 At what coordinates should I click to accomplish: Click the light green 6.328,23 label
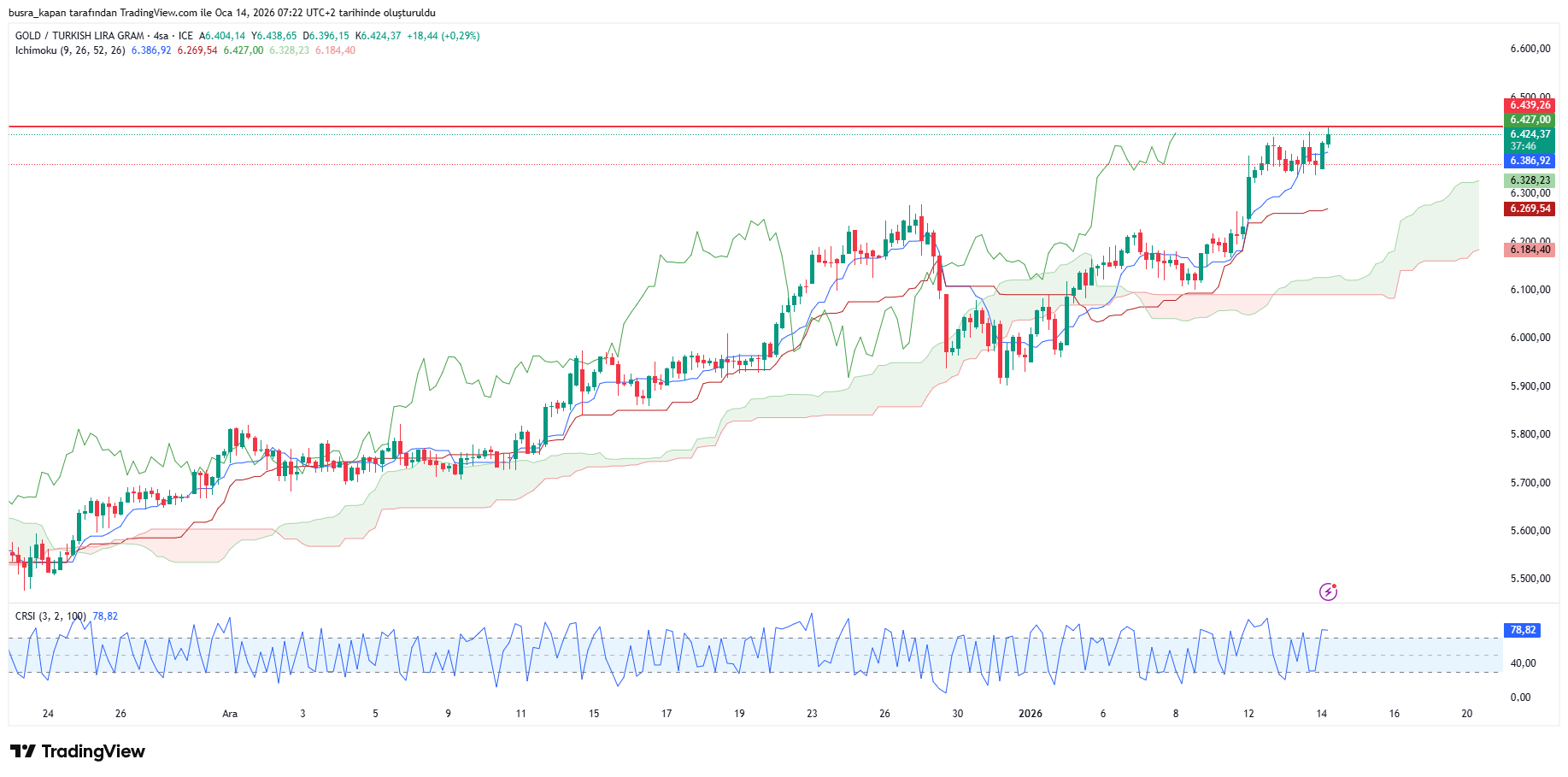click(x=1529, y=180)
